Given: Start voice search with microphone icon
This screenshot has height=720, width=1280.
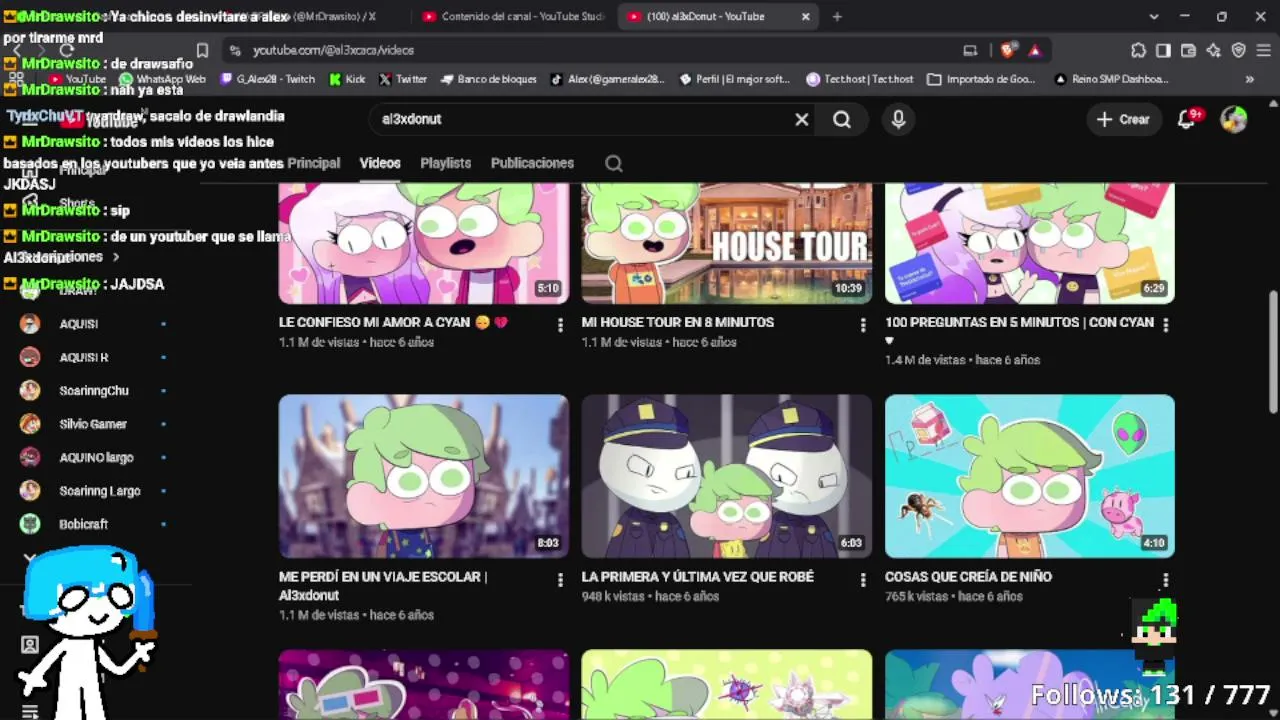Looking at the screenshot, I should point(898,119).
